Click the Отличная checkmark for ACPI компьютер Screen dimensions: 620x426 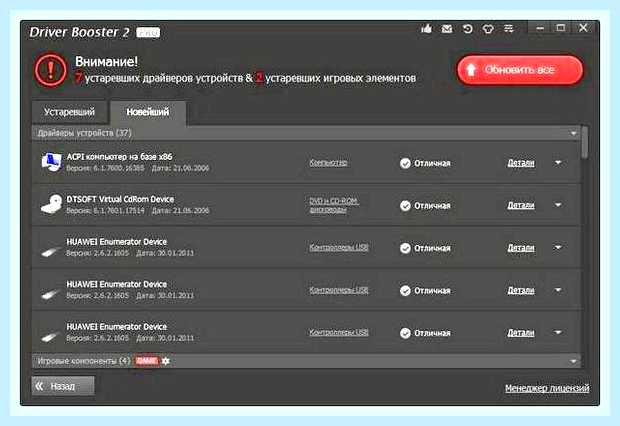click(405, 163)
